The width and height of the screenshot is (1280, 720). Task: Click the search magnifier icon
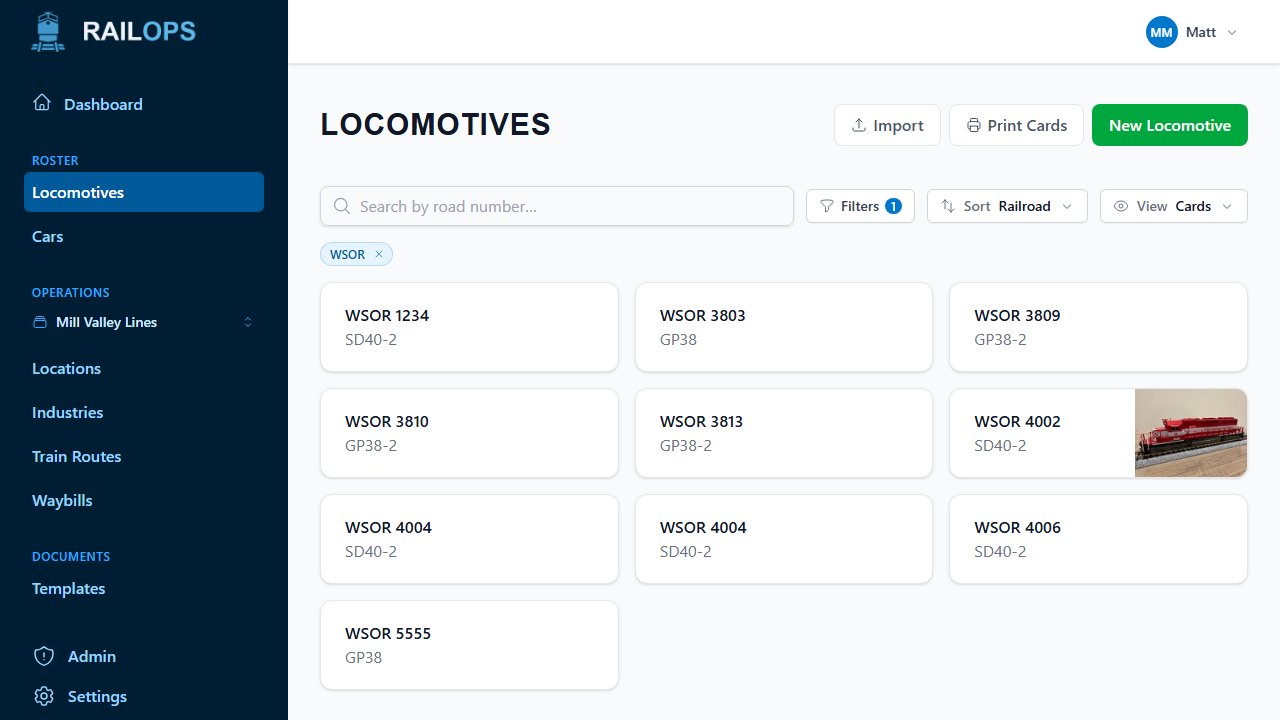(x=342, y=206)
